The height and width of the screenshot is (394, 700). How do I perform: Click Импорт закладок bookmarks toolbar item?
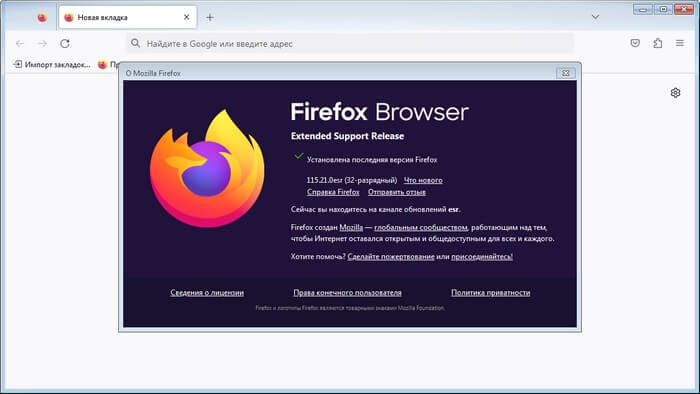coord(52,65)
